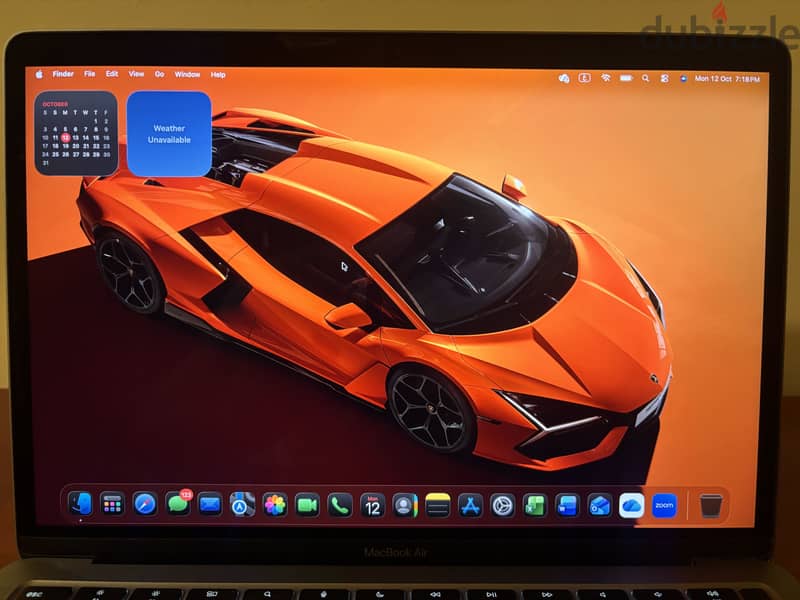
Task: Open the Mail app in the Dock
Action: (x=210, y=505)
